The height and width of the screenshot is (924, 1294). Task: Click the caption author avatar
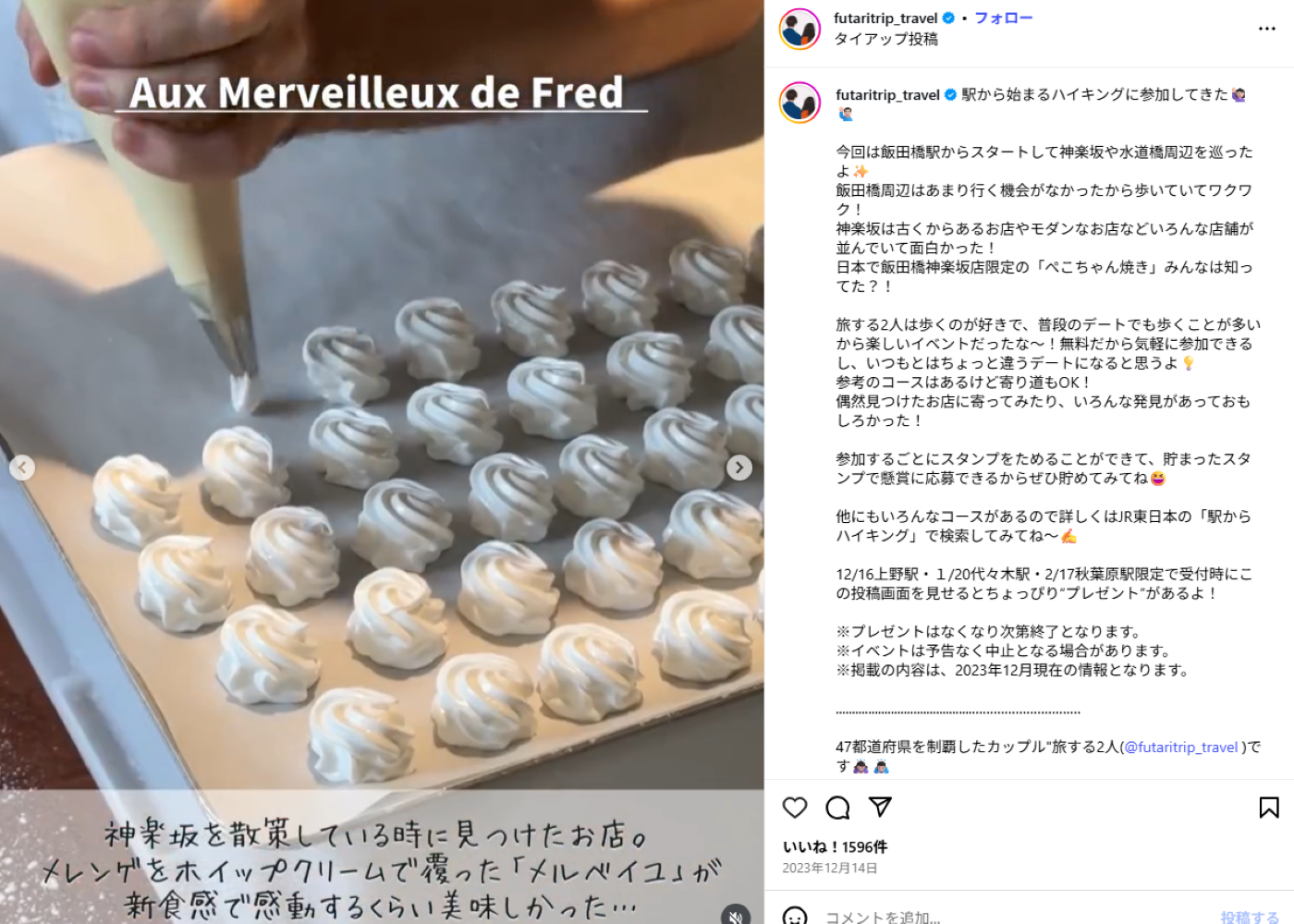pos(800,103)
